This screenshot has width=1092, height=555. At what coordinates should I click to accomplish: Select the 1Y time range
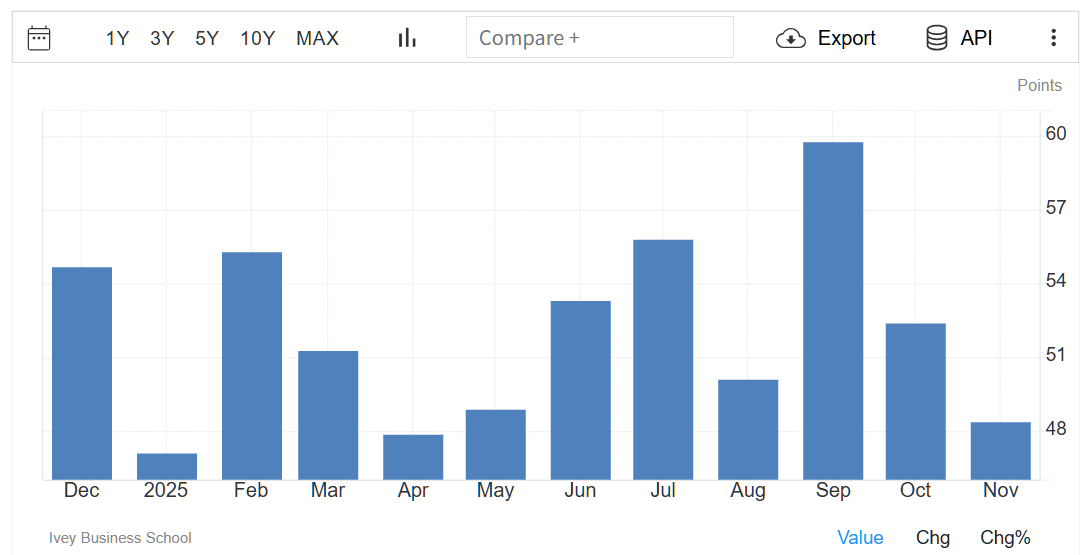(118, 38)
